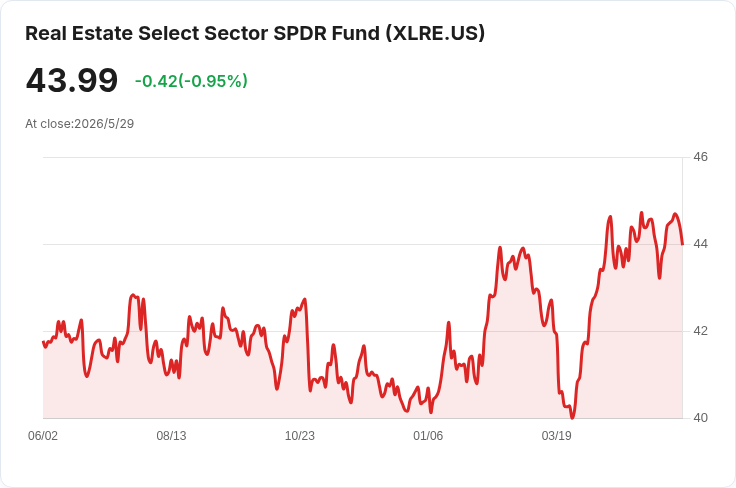Click the 03/19 date label on x-axis
Viewport: 736px width, 488px height.
pos(556,435)
